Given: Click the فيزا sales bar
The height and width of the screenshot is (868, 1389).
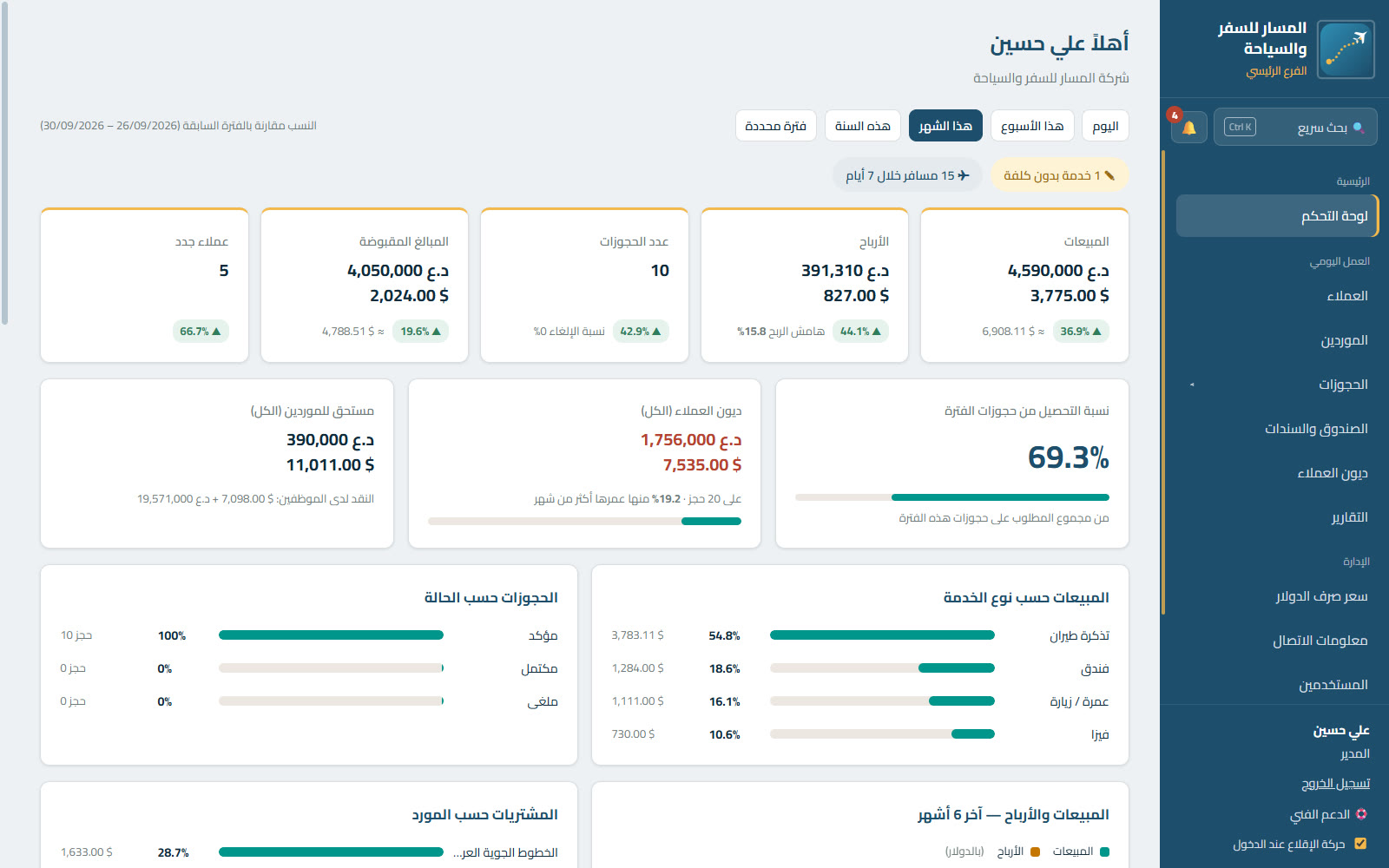Looking at the screenshot, I should [882, 734].
